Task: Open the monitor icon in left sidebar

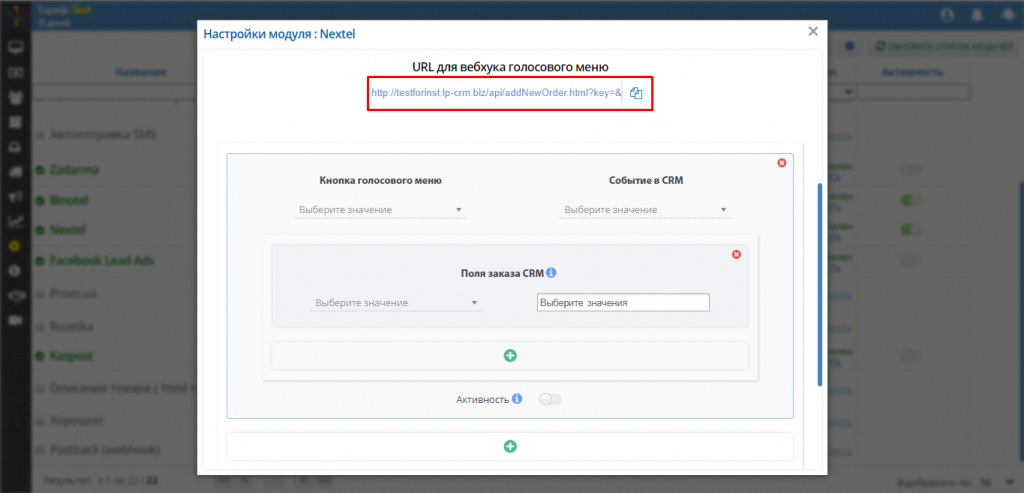Action: [16, 47]
